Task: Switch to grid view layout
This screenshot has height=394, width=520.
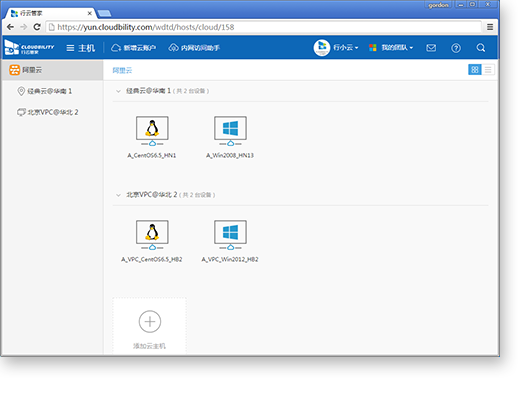Action: point(475,70)
